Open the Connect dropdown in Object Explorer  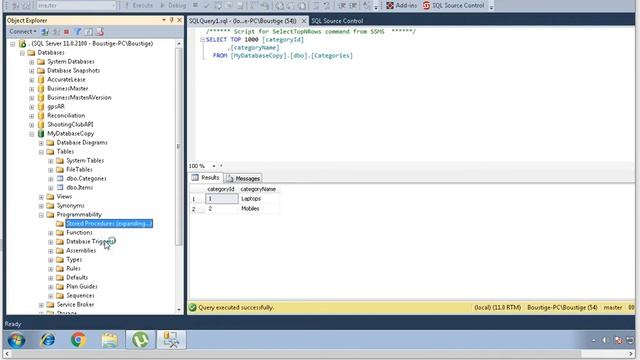[x=23, y=31]
